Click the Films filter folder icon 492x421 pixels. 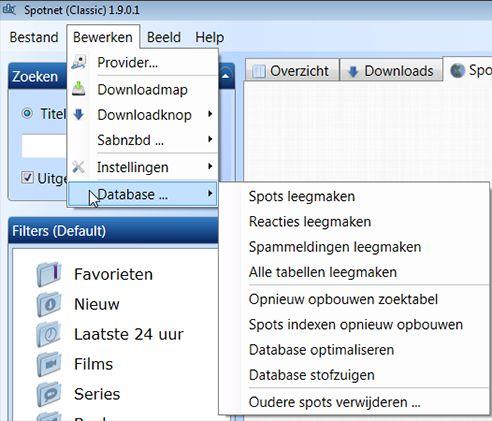point(49,364)
